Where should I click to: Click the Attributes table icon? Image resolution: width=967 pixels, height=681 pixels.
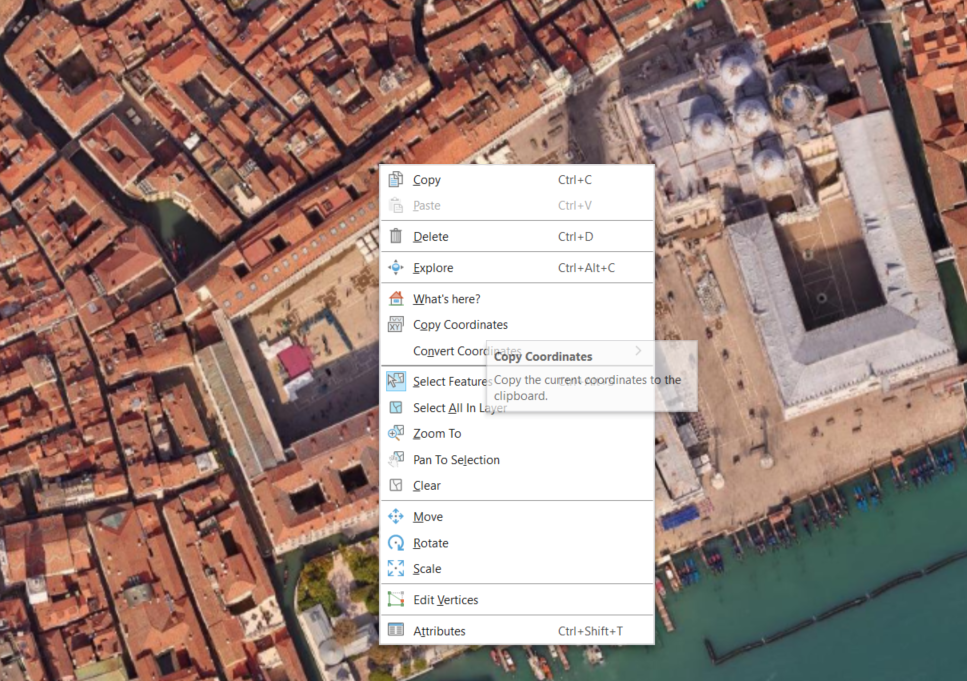[396, 630]
